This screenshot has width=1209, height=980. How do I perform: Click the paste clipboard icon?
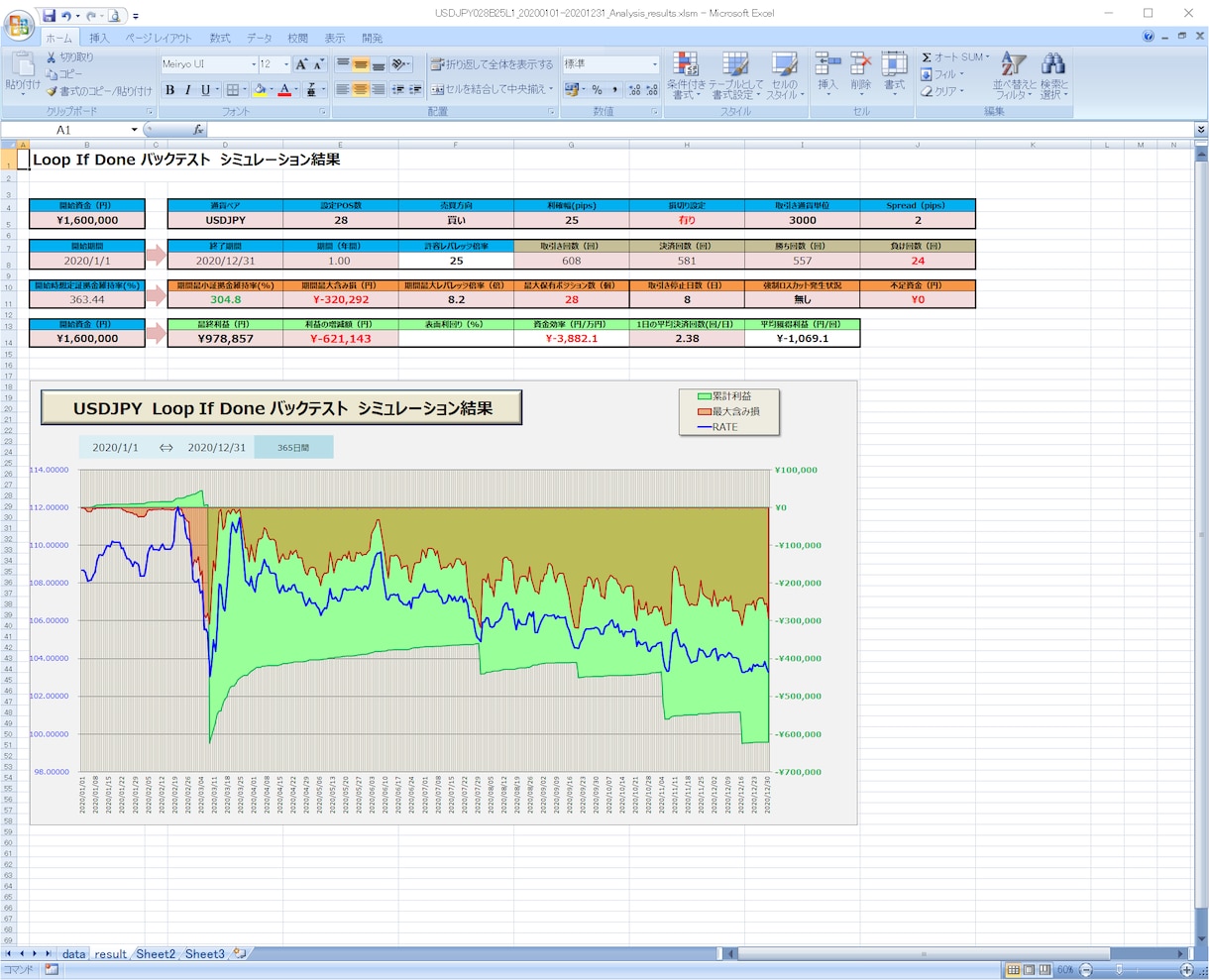click(22, 64)
